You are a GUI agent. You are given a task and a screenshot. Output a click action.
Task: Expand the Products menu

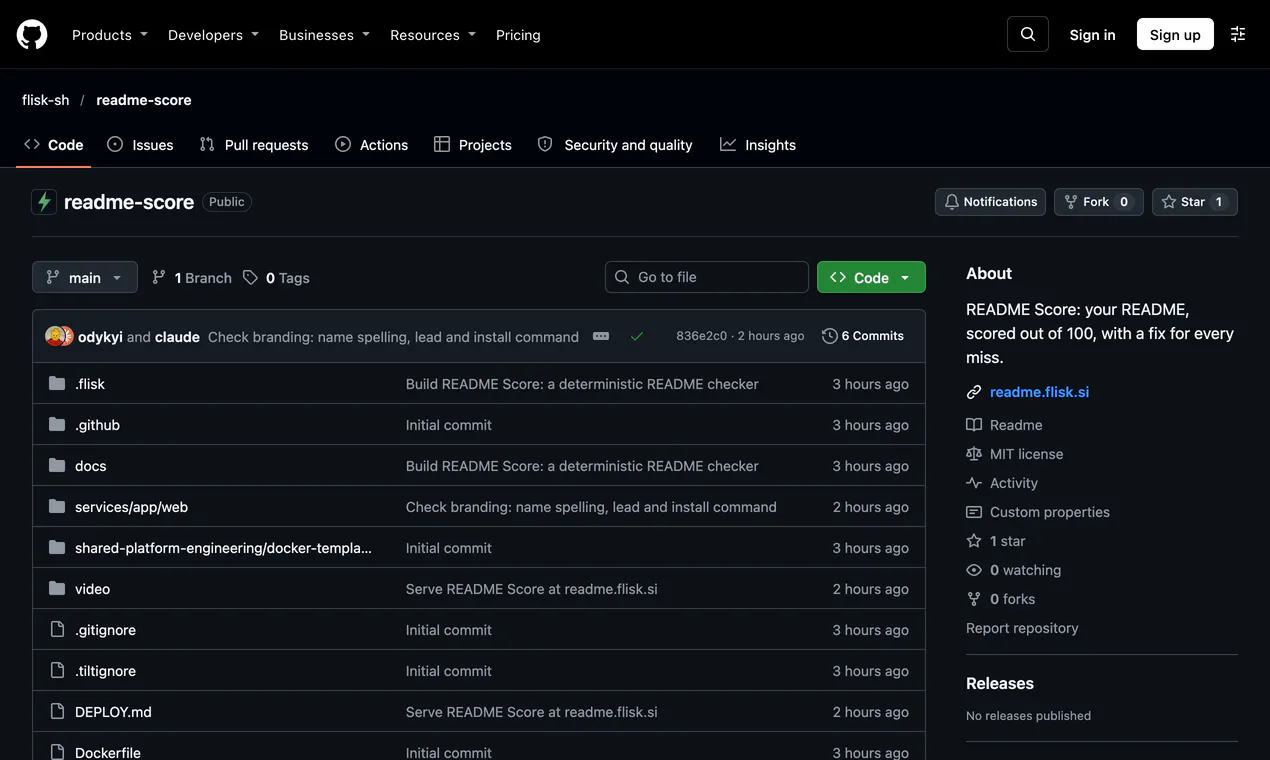pos(110,35)
